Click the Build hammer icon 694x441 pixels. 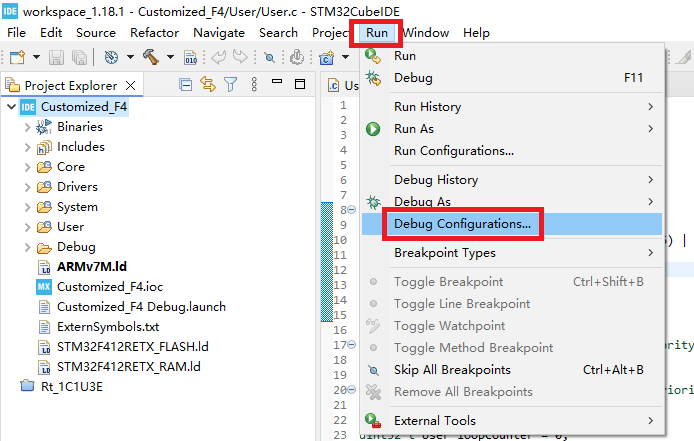[151, 58]
